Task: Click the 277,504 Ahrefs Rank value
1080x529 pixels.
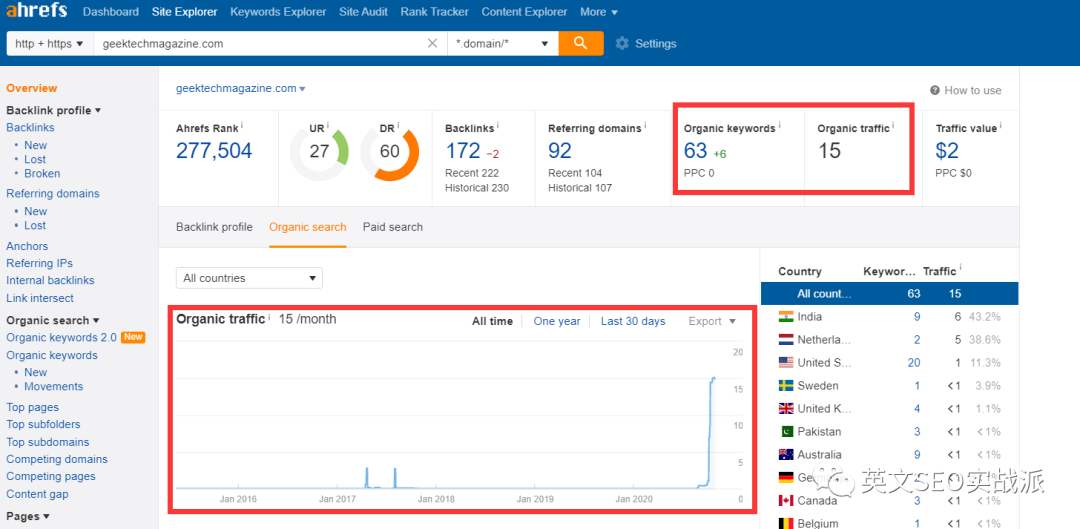Action: [214, 150]
